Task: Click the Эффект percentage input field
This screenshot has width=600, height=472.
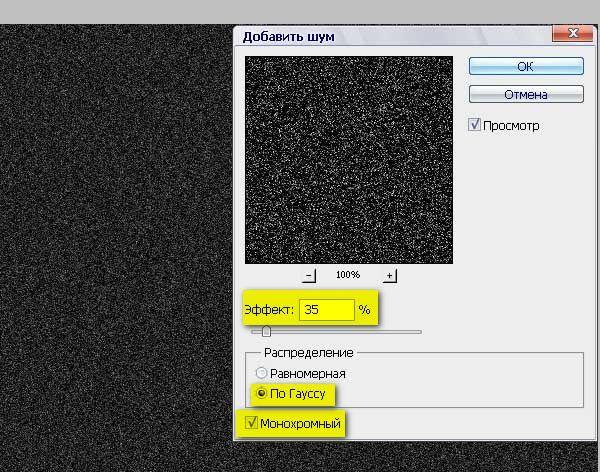Action: 327,310
